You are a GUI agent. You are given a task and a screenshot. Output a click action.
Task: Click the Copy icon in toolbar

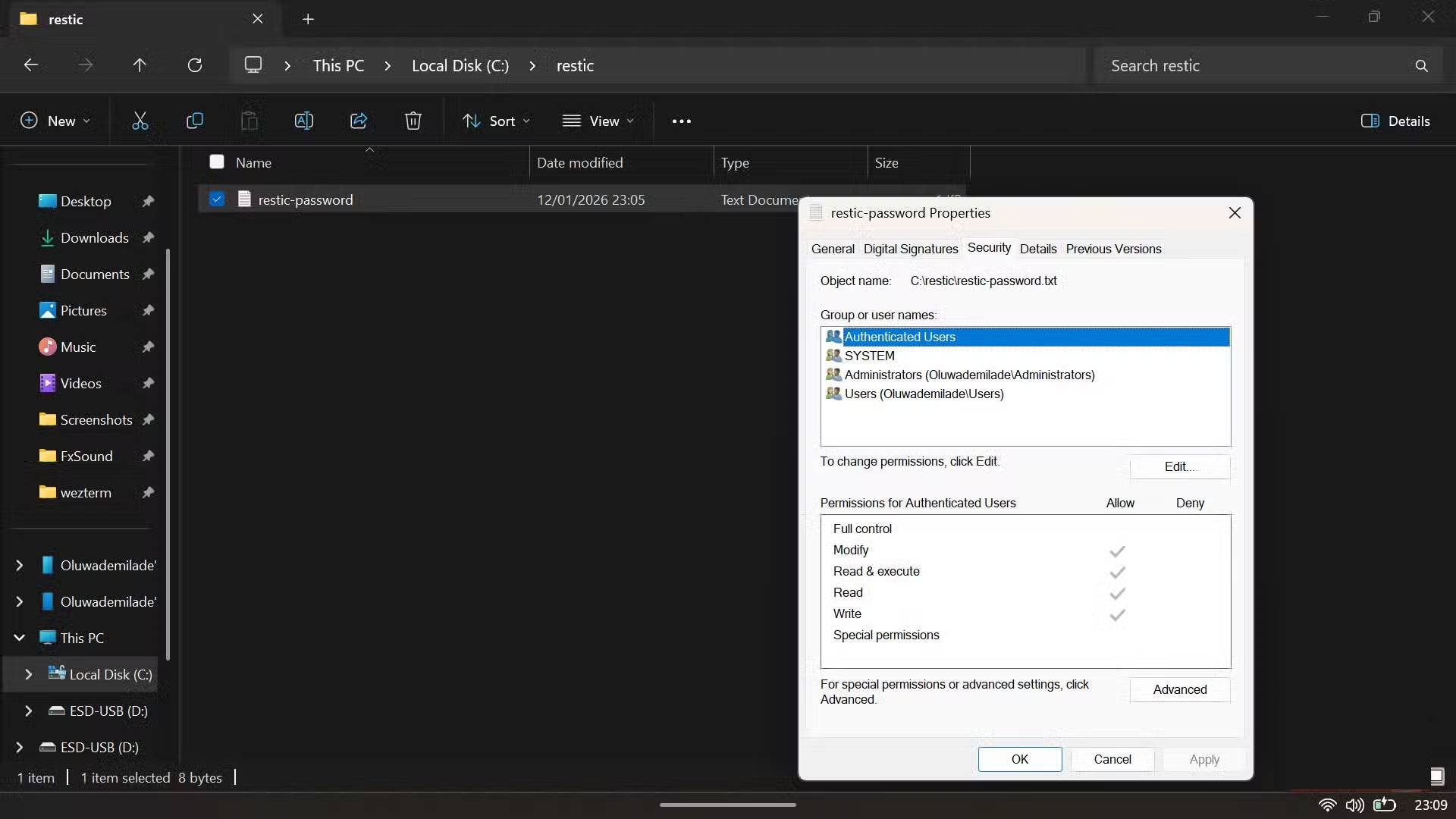point(195,121)
